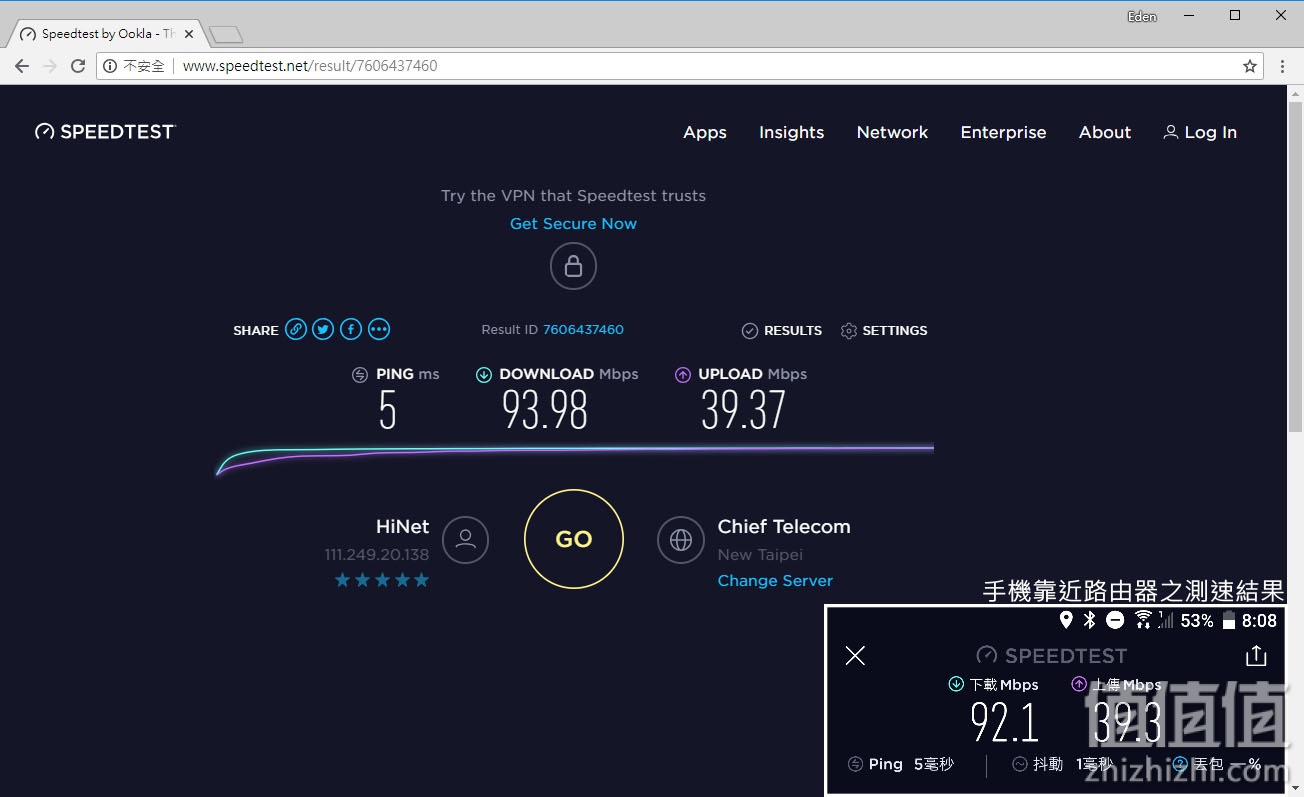Screen dimensions: 1304x797
Task: Click the Change Server link
Action: tap(775, 581)
